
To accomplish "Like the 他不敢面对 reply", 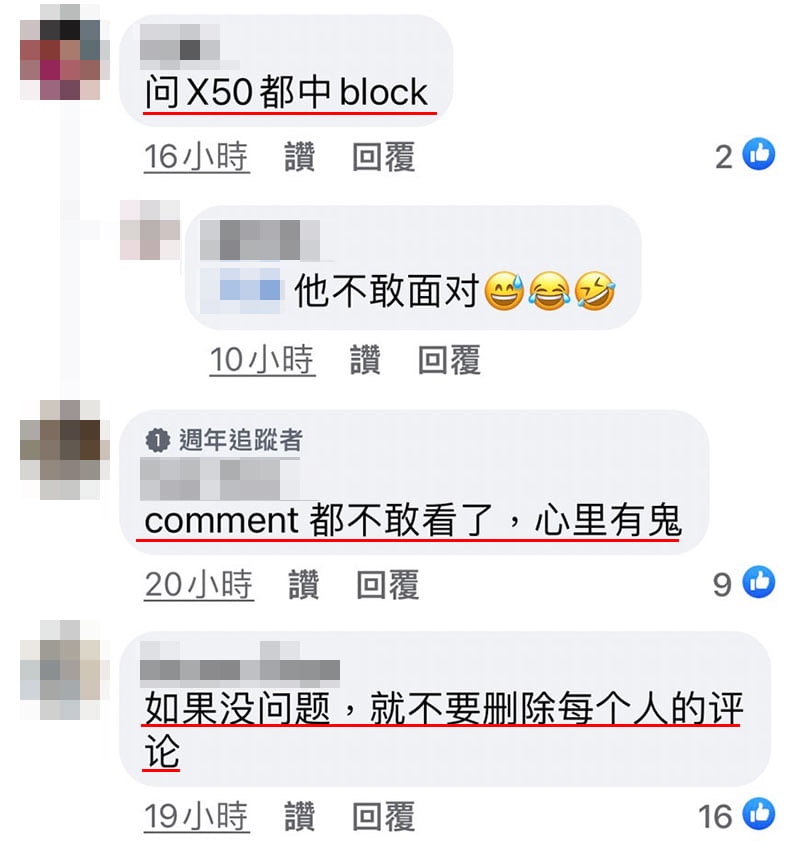I will tap(366, 360).
